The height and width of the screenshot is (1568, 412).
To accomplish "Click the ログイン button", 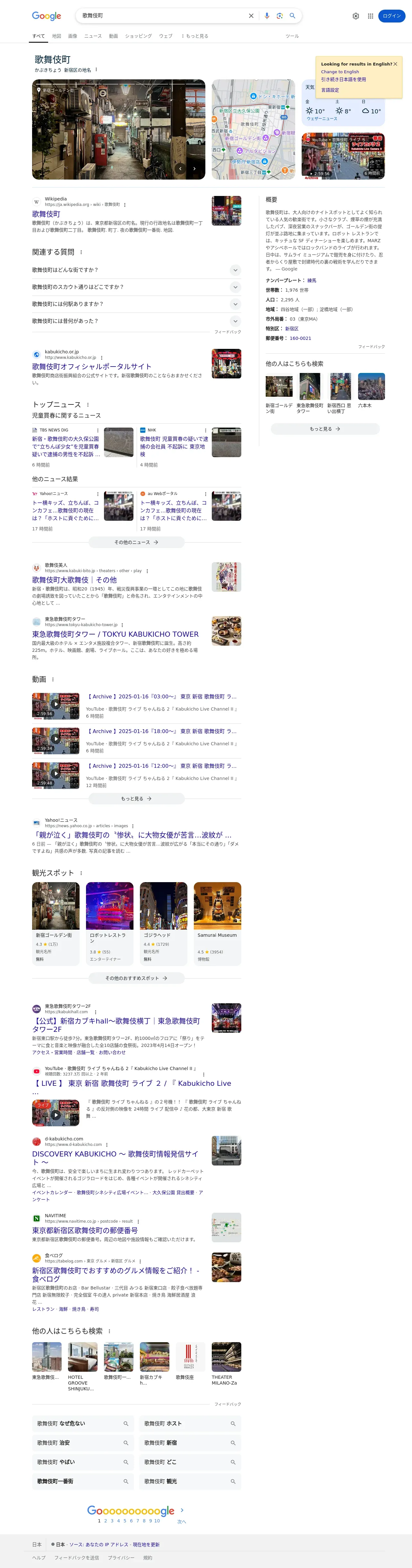I will pyautogui.click(x=391, y=16).
